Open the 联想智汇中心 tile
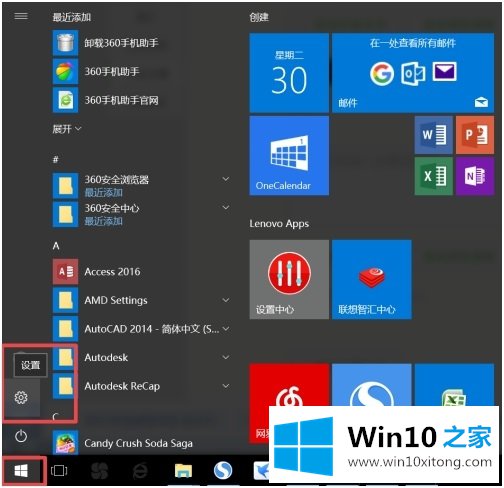This screenshot has height=488, width=504. 372,279
